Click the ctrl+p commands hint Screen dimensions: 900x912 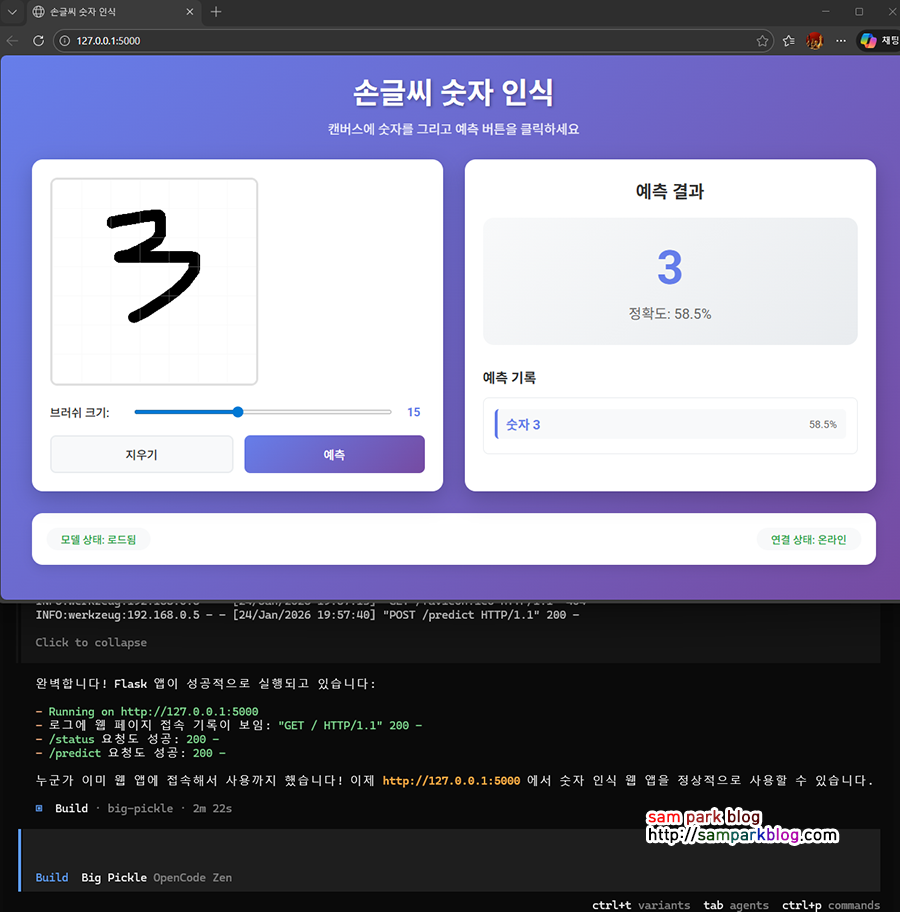pyautogui.click(x=831, y=905)
